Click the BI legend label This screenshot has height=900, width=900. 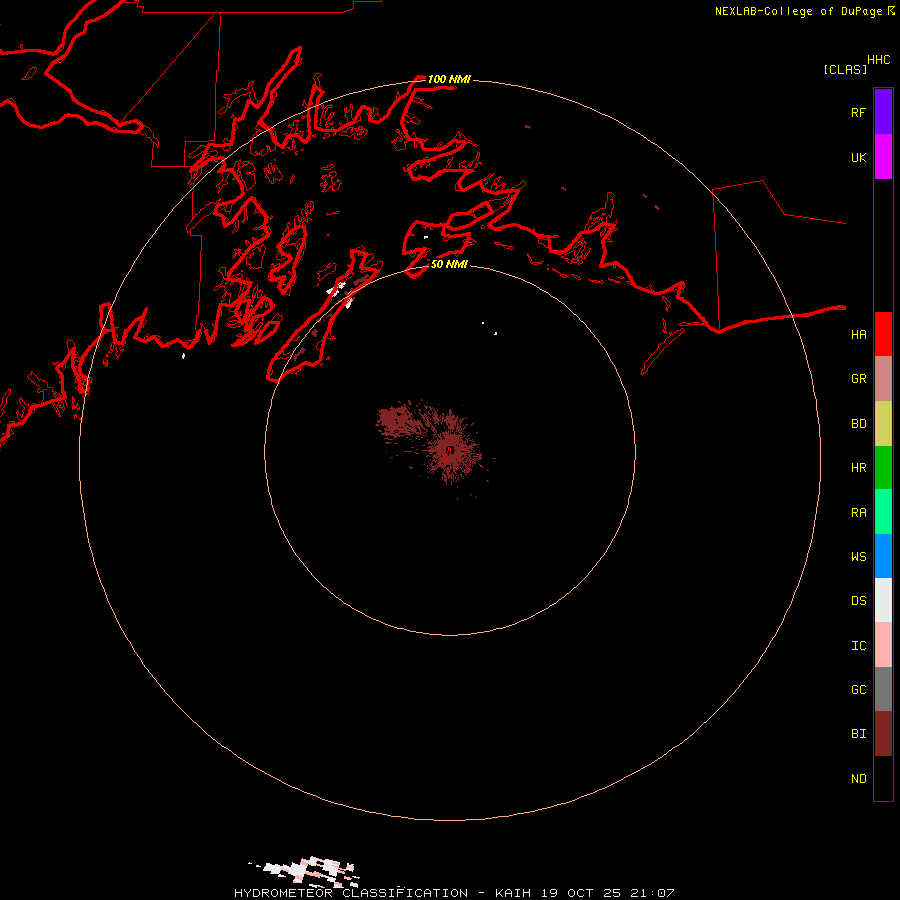pos(858,734)
